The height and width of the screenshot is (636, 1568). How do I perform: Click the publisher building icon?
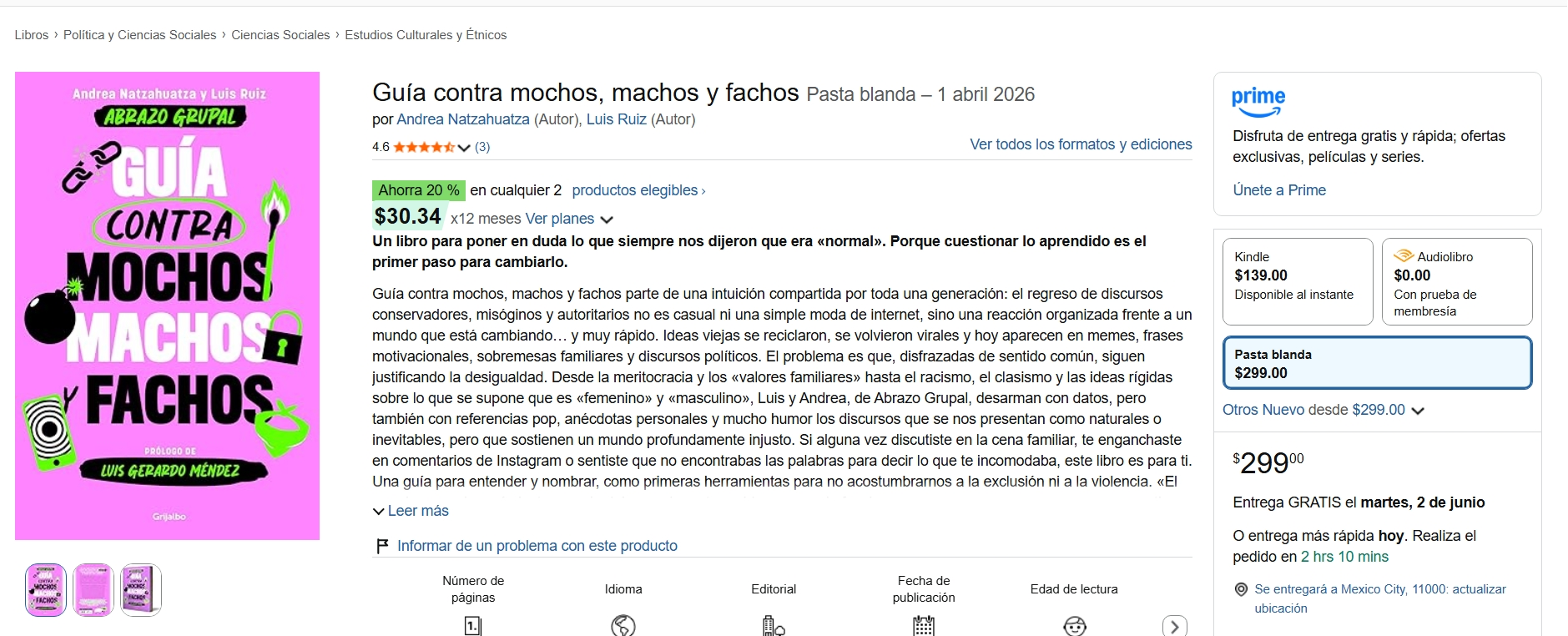pos(774,626)
